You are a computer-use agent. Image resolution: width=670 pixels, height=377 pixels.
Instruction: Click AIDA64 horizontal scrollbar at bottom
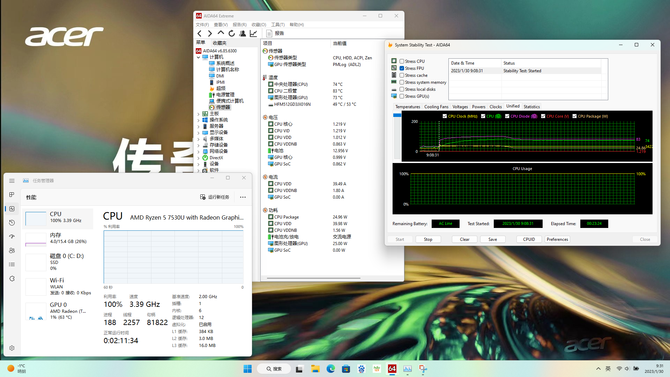(314, 278)
